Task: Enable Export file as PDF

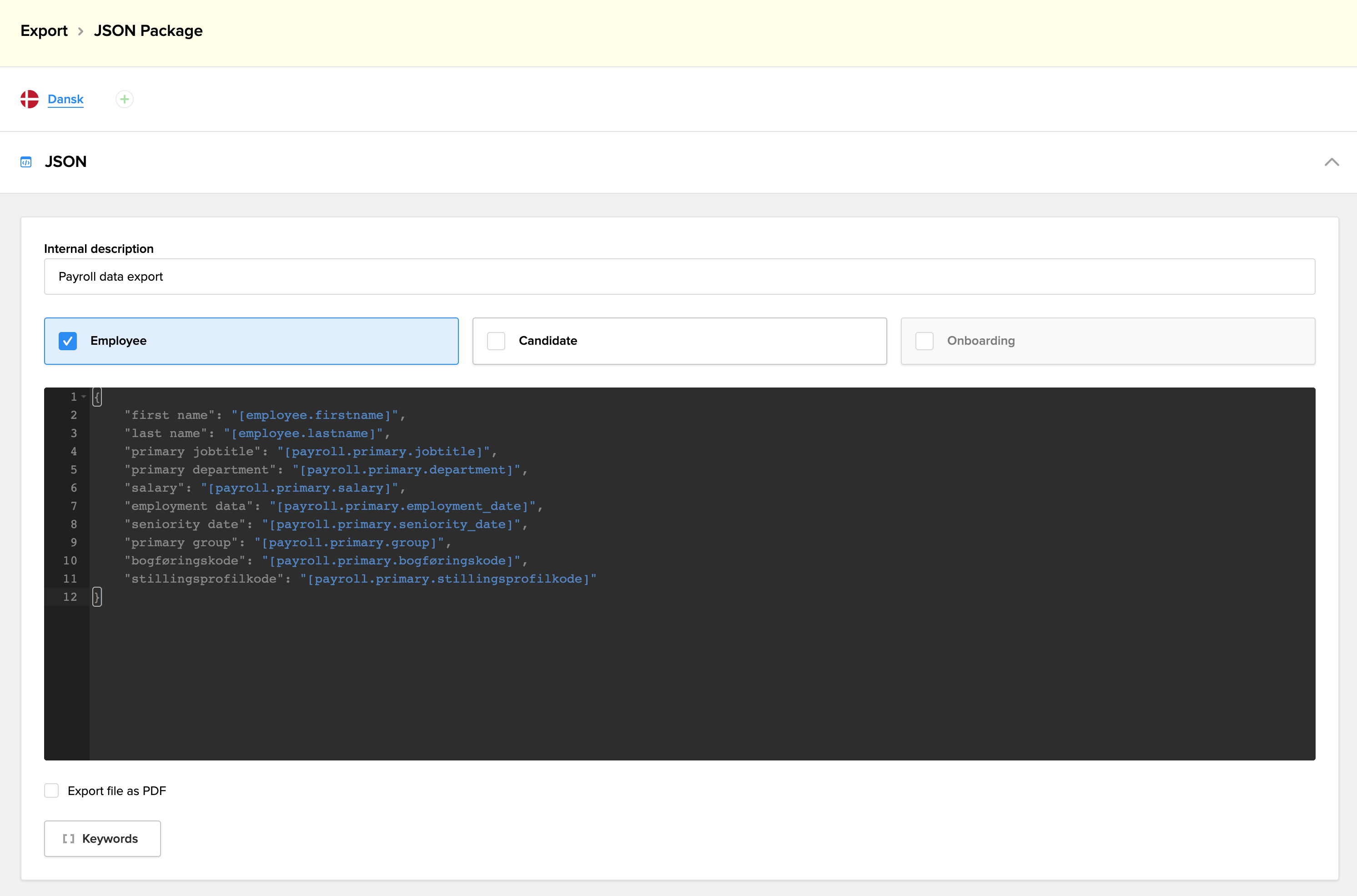Action: [x=51, y=790]
